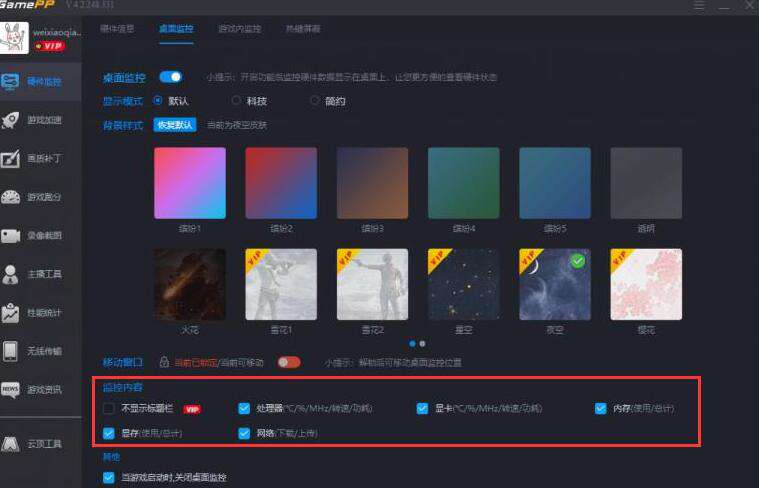Click the VIP badge next to 不显示标题栏
759x488 pixels.
click(192, 410)
